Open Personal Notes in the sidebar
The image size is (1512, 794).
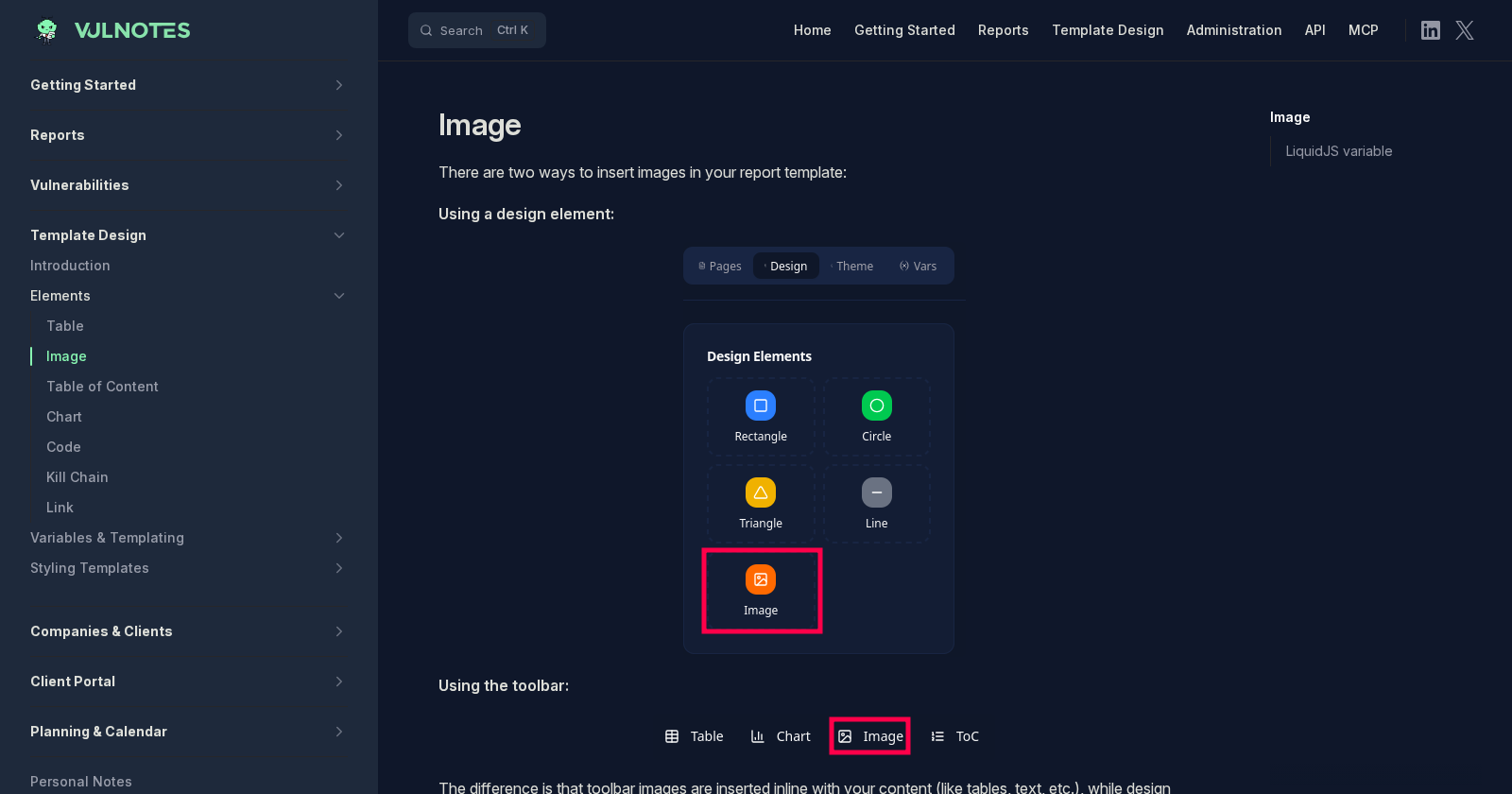[81, 782]
